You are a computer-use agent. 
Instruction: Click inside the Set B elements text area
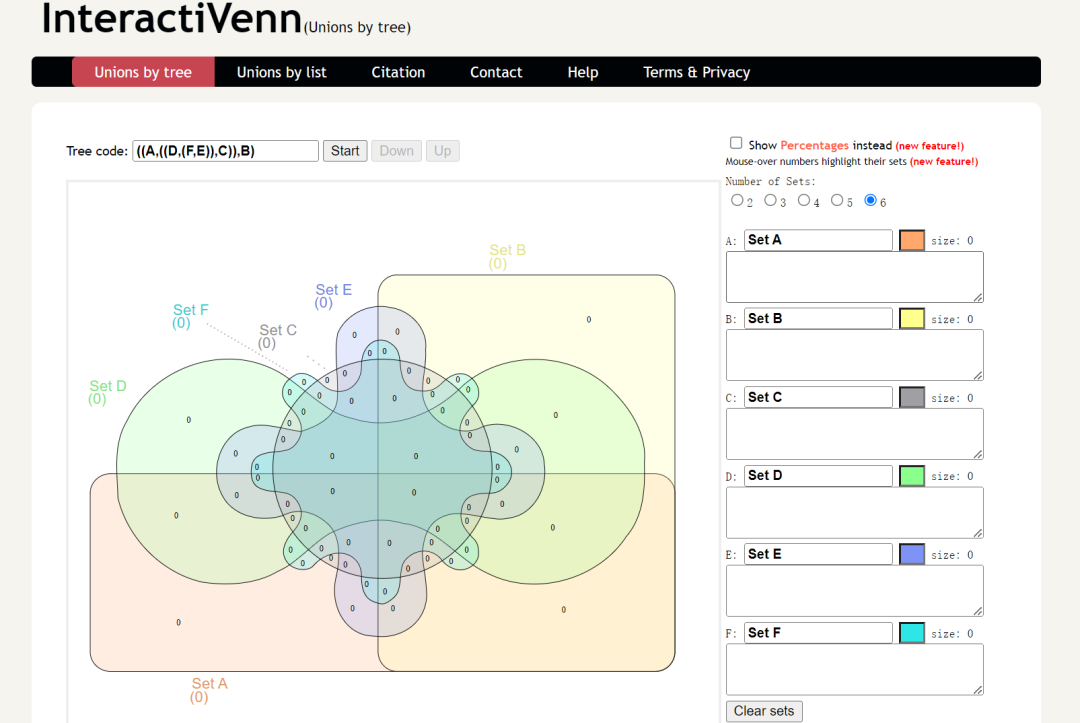click(855, 355)
